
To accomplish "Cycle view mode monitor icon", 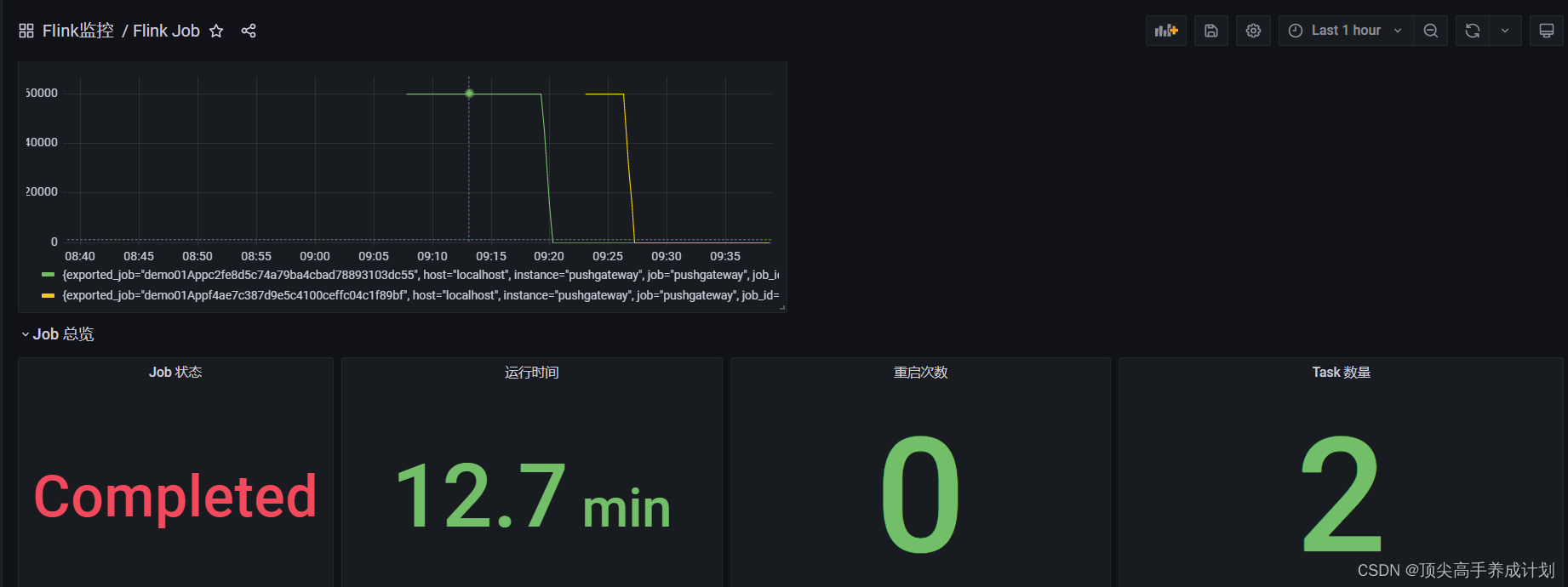I will (1547, 31).
